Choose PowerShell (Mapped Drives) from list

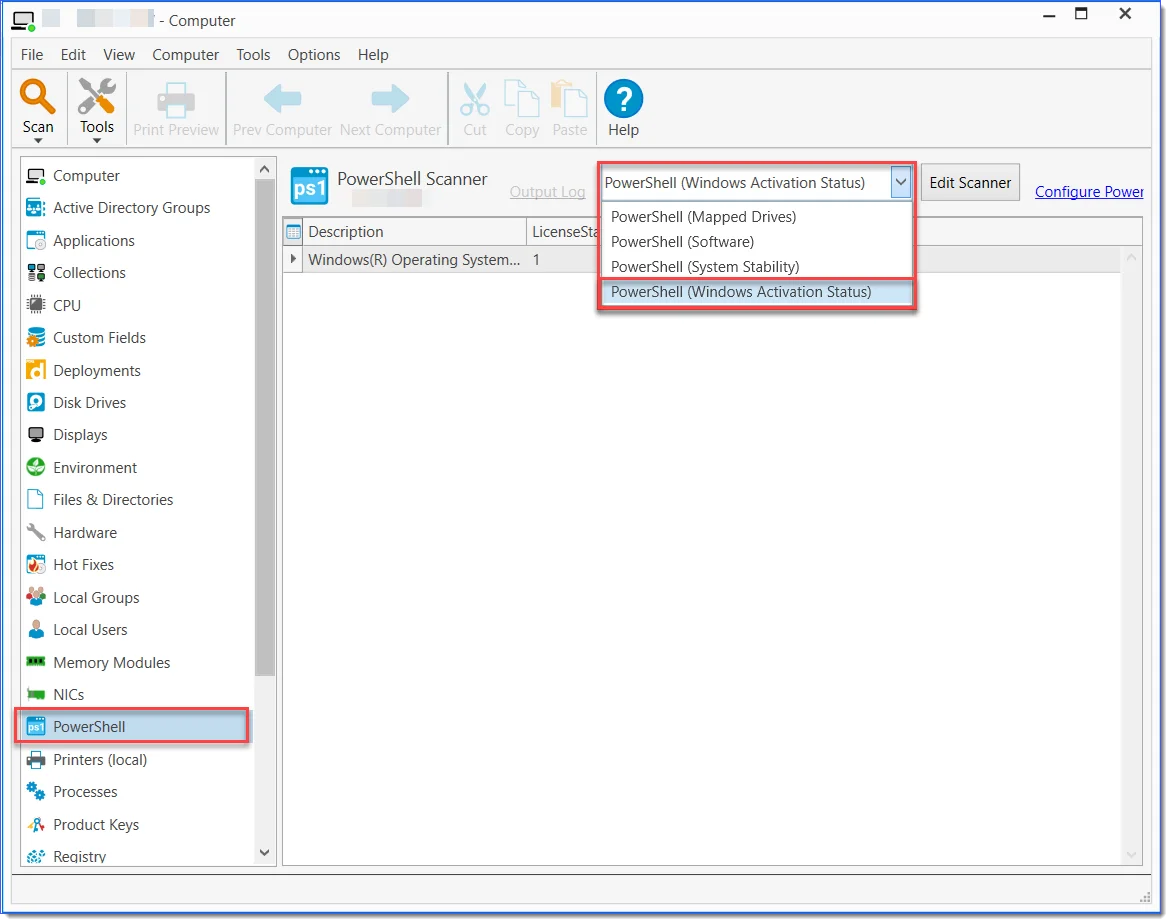tap(703, 217)
